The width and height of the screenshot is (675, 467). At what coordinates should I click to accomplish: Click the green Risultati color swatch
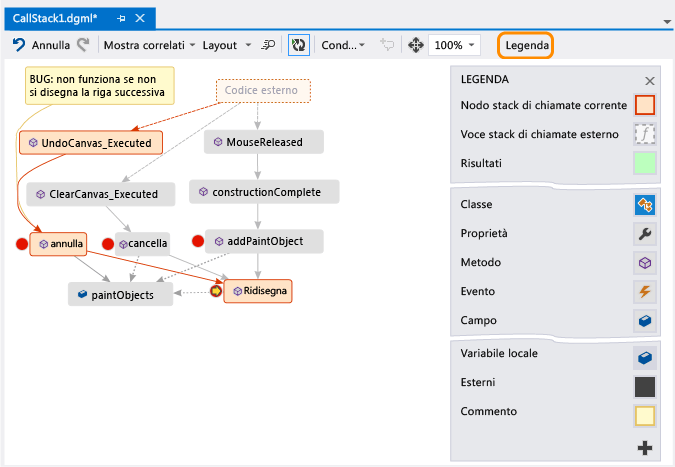(x=645, y=163)
